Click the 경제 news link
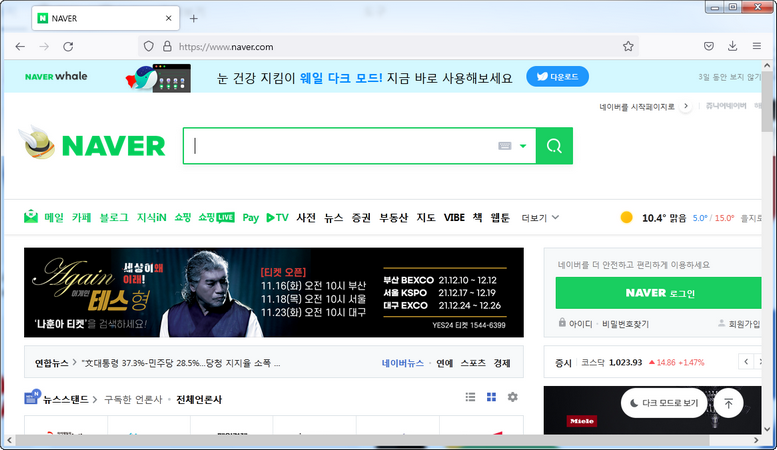The height and width of the screenshot is (450, 777). coord(501,363)
